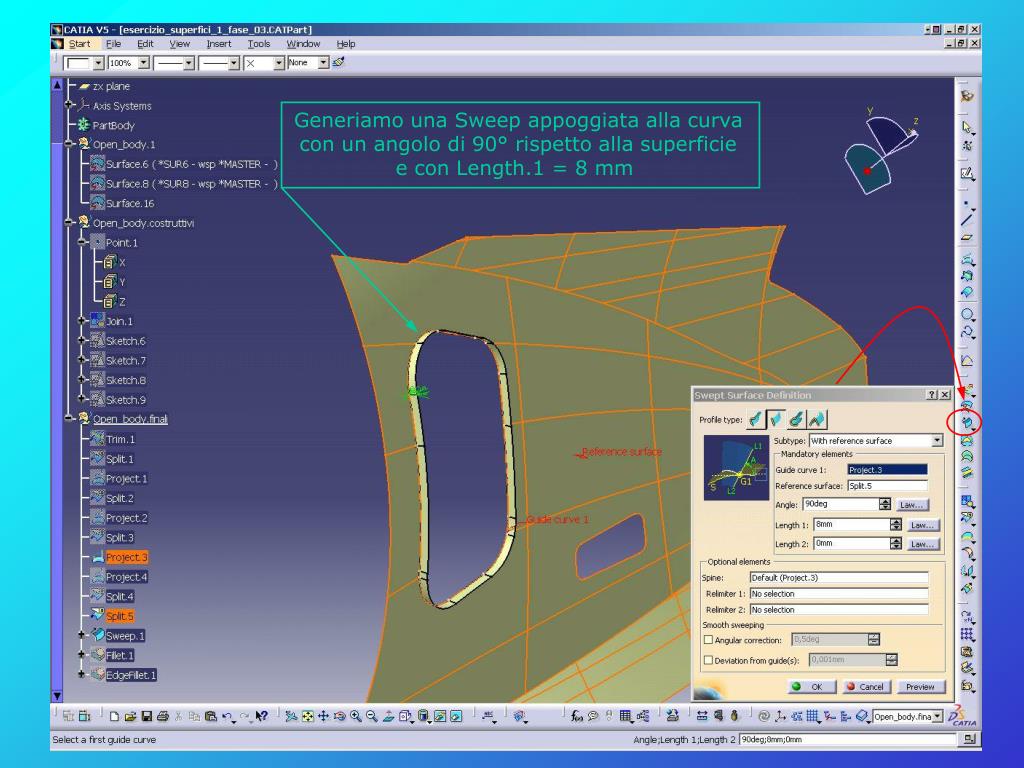The height and width of the screenshot is (768, 1024).
Task: Click the rectangular pattern grid icon in right toolbar
Action: coord(967,634)
